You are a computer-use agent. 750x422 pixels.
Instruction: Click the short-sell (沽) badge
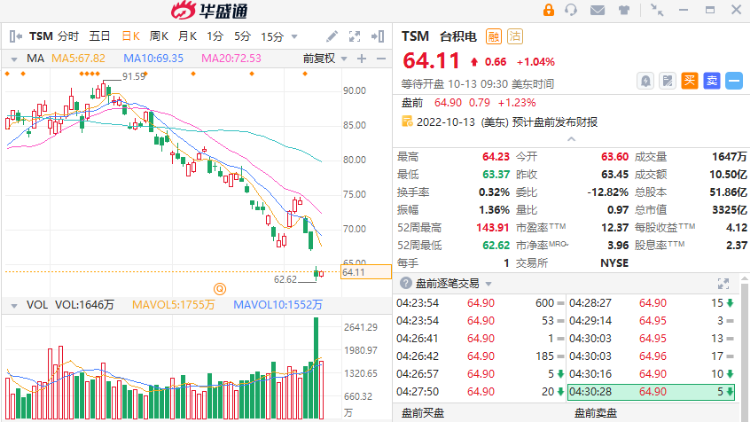[515, 36]
